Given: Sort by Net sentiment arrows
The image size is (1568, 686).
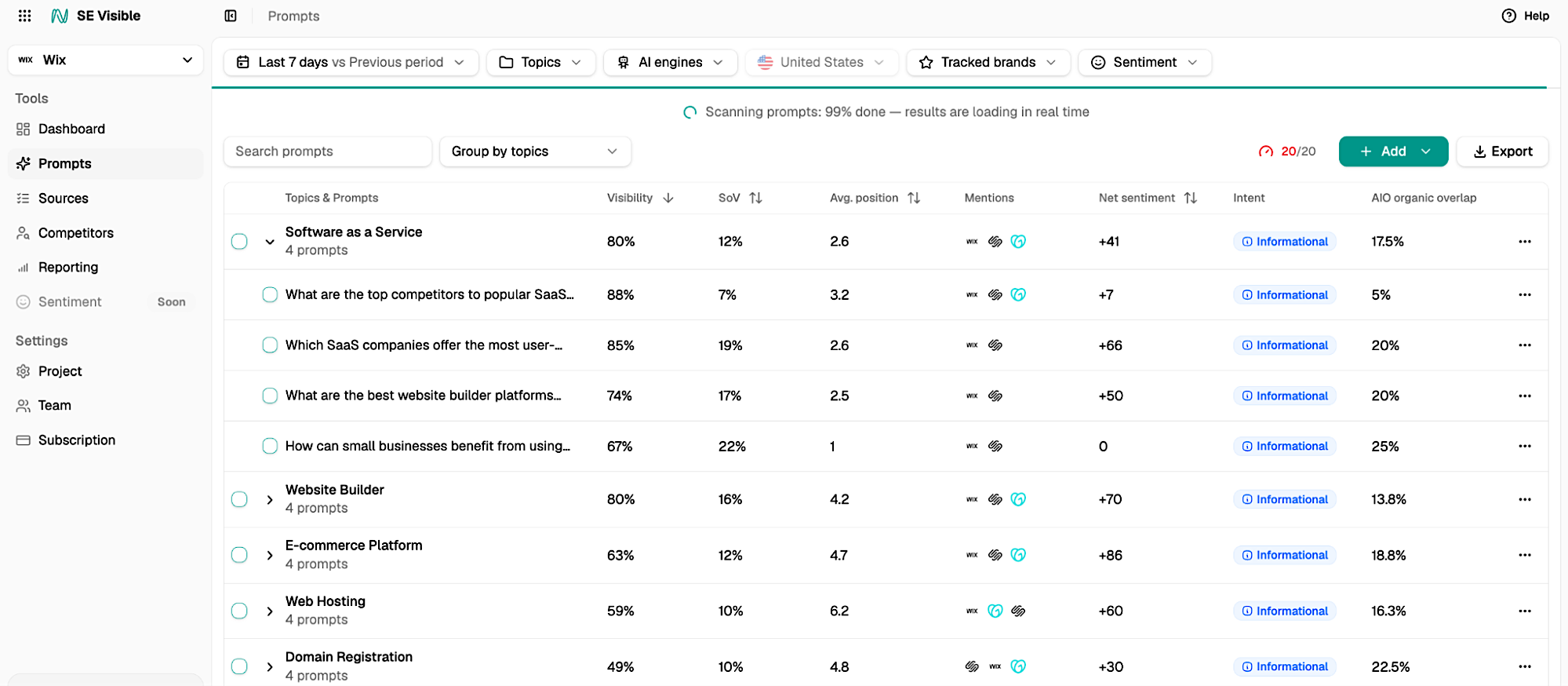Looking at the screenshot, I should point(1191,198).
